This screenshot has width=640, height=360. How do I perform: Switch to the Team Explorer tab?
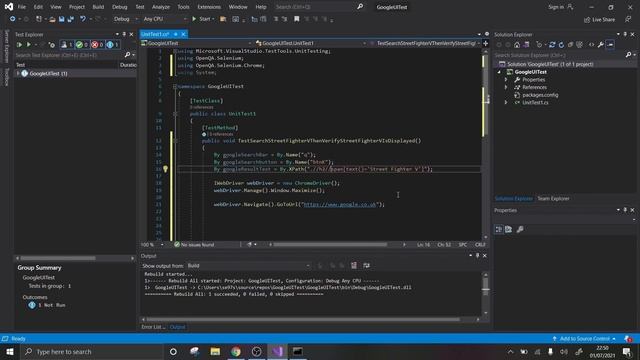[553, 199]
